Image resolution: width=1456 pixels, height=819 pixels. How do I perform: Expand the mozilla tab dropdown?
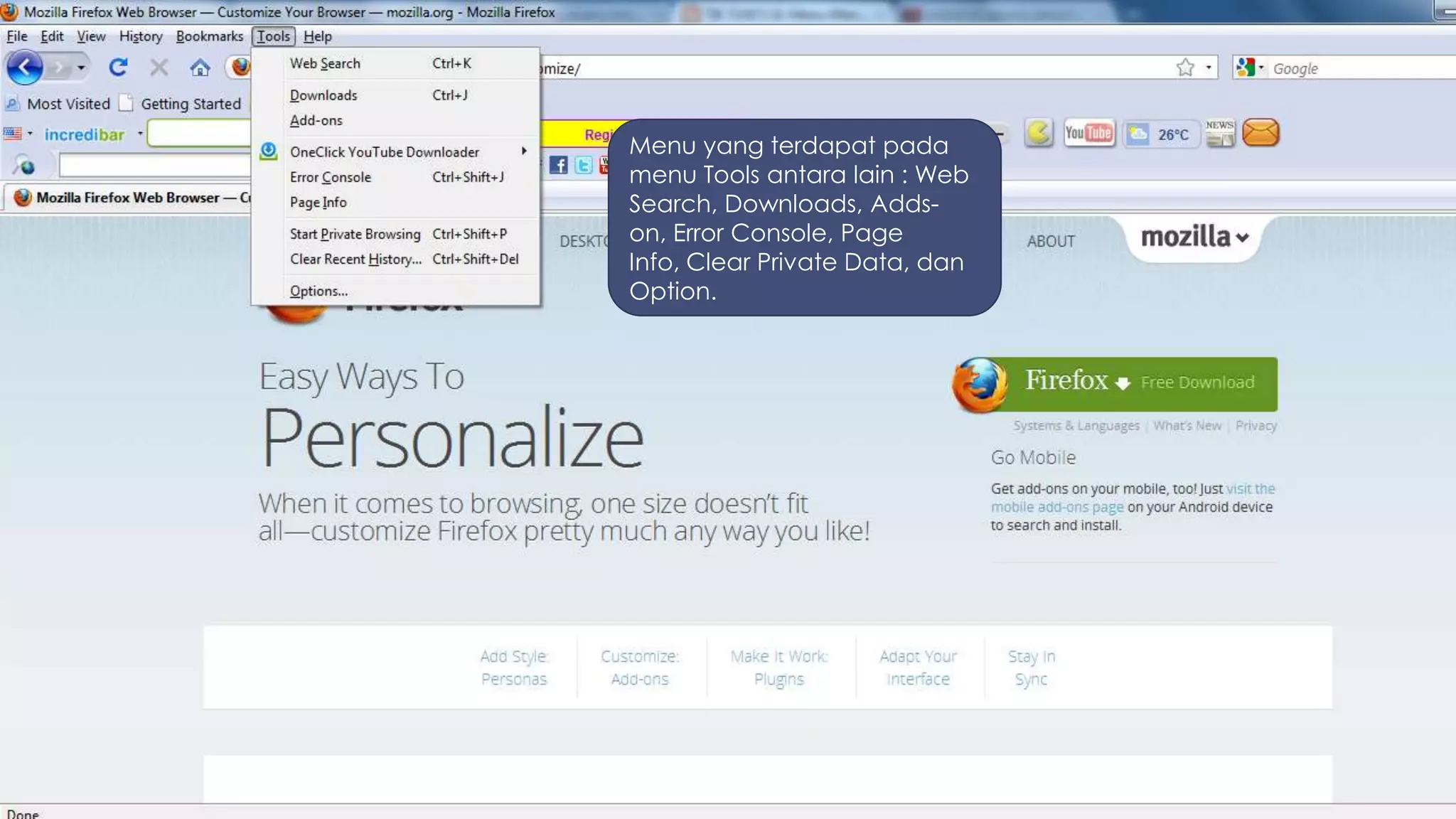[x=1194, y=237]
